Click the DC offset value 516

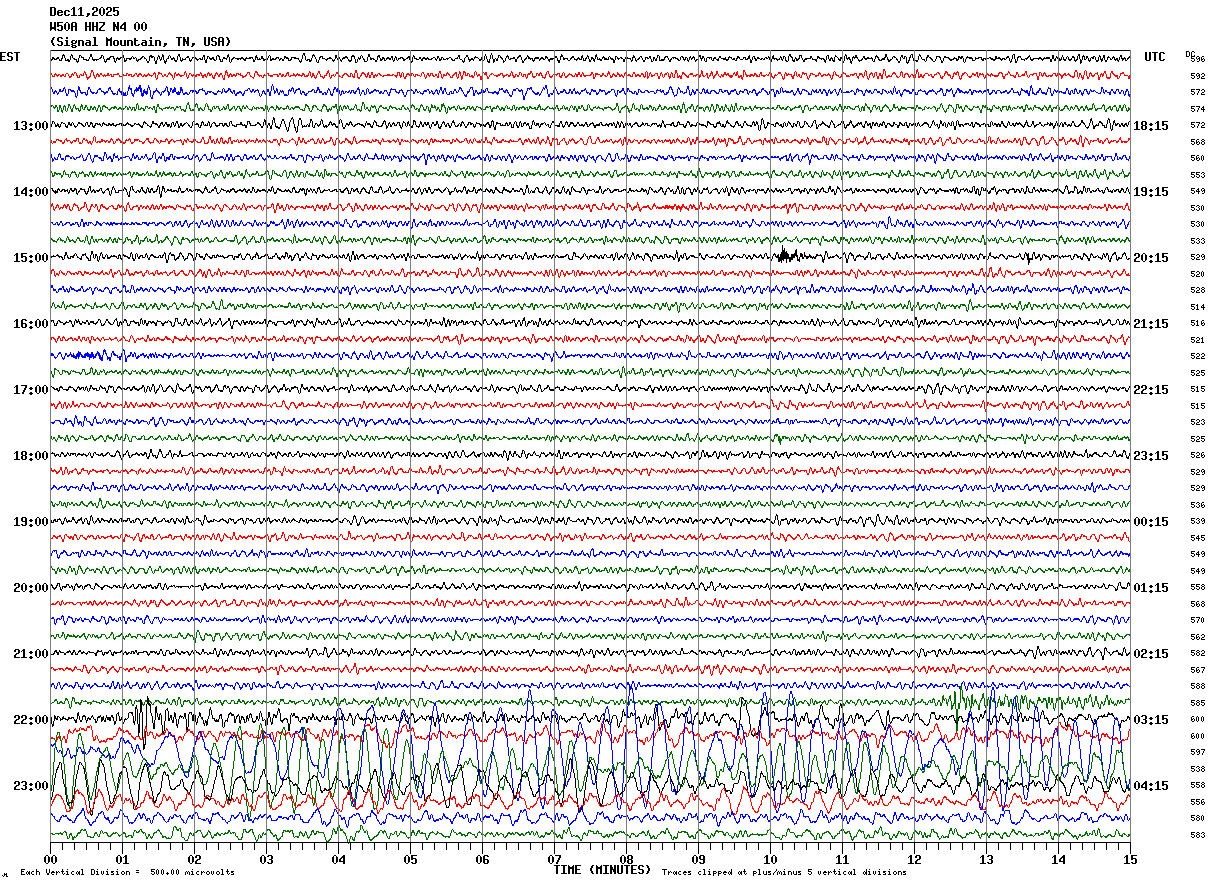pyautogui.click(x=1198, y=324)
